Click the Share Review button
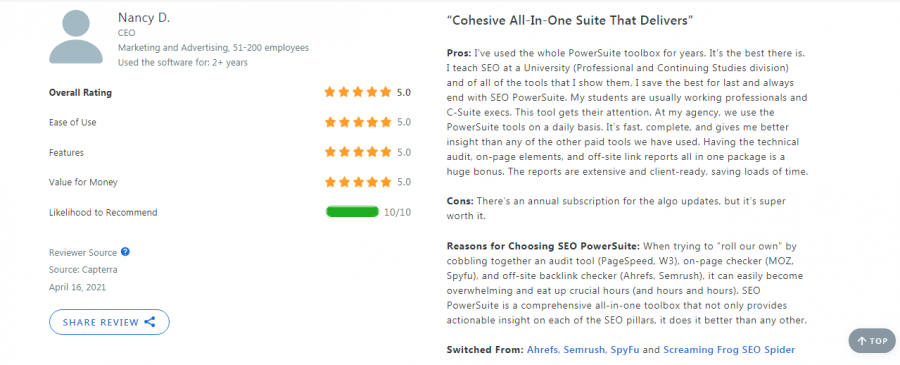Image resolution: width=900 pixels, height=365 pixels. [110, 322]
